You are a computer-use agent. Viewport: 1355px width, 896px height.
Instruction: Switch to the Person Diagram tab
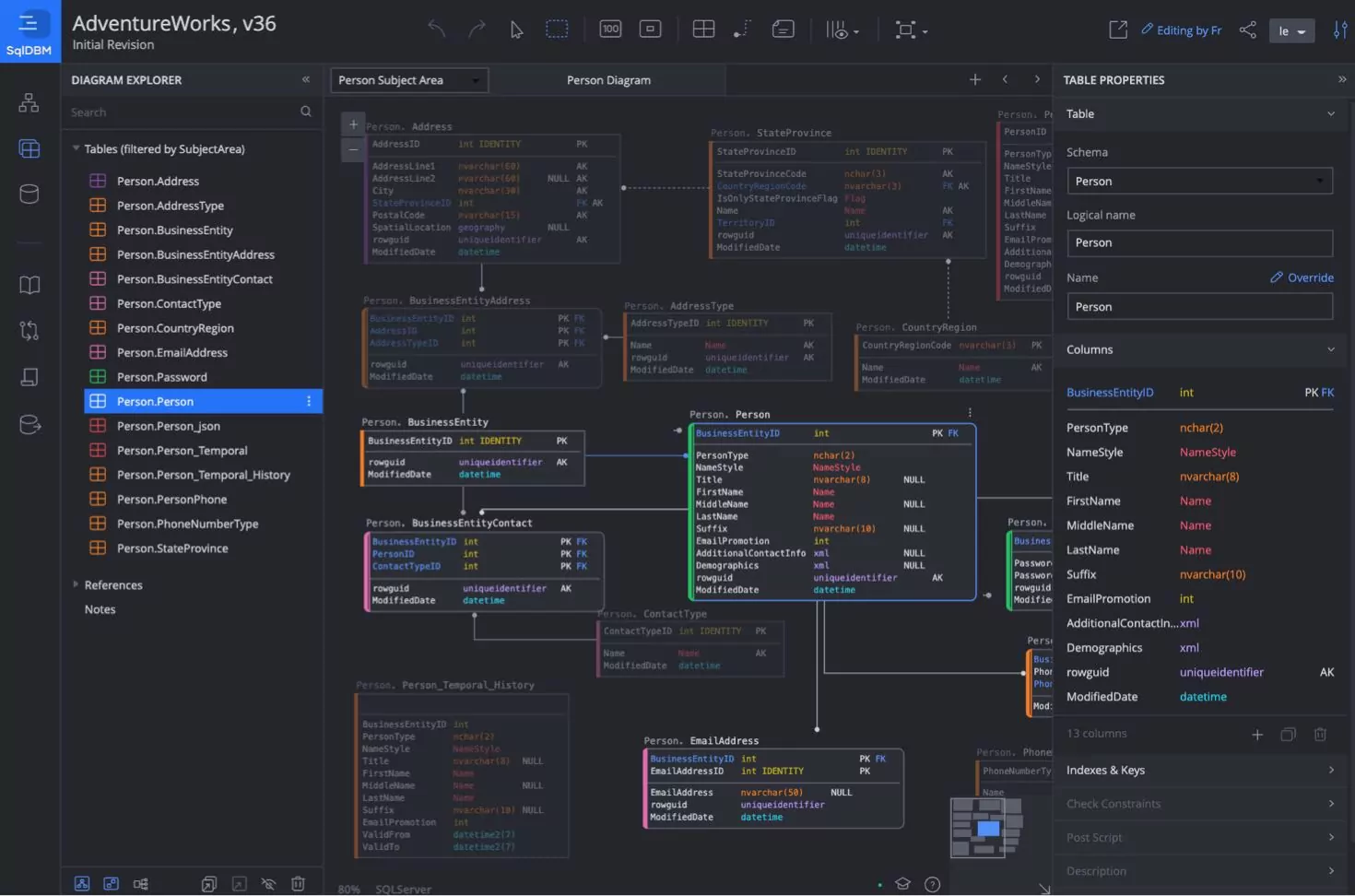coord(608,80)
